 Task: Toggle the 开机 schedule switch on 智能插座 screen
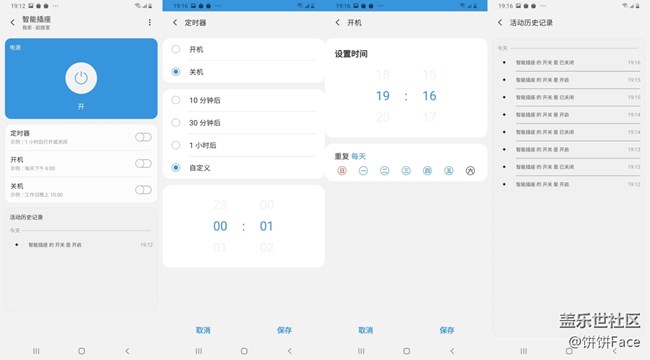(x=143, y=163)
